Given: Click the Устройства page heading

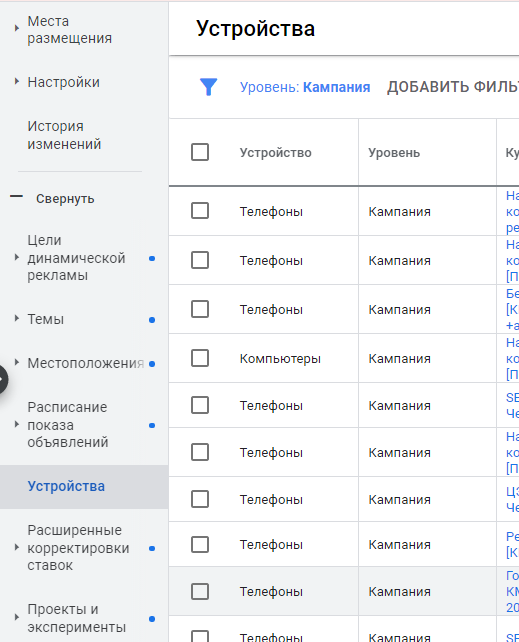Looking at the screenshot, I should [x=255, y=29].
